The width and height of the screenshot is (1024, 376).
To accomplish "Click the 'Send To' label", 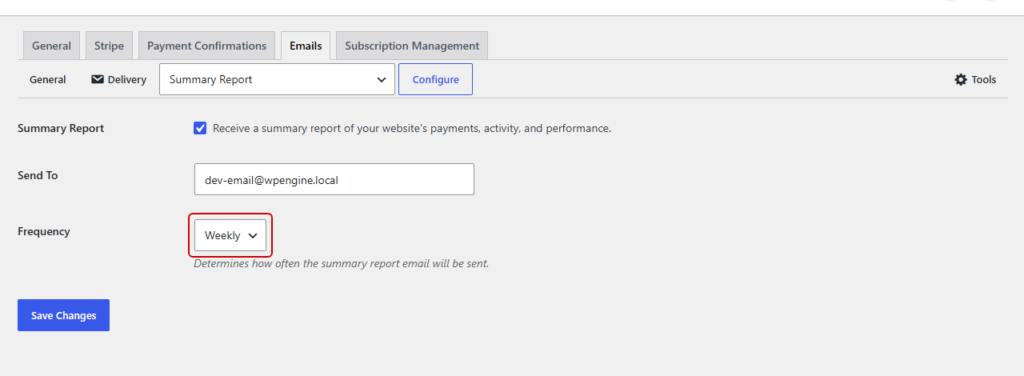I will coord(38,176).
